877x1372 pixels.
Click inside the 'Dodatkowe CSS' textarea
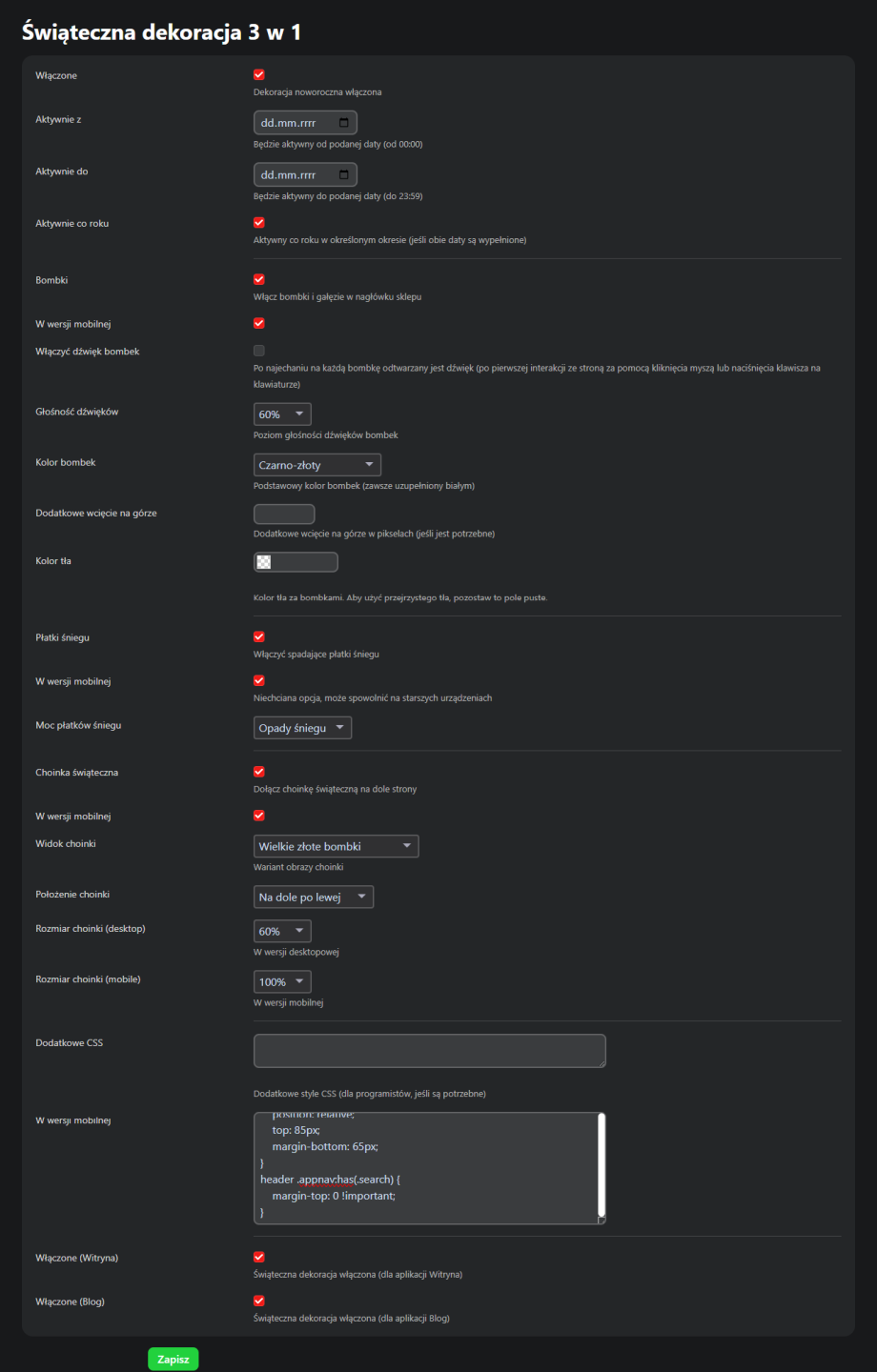click(429, 1051)
